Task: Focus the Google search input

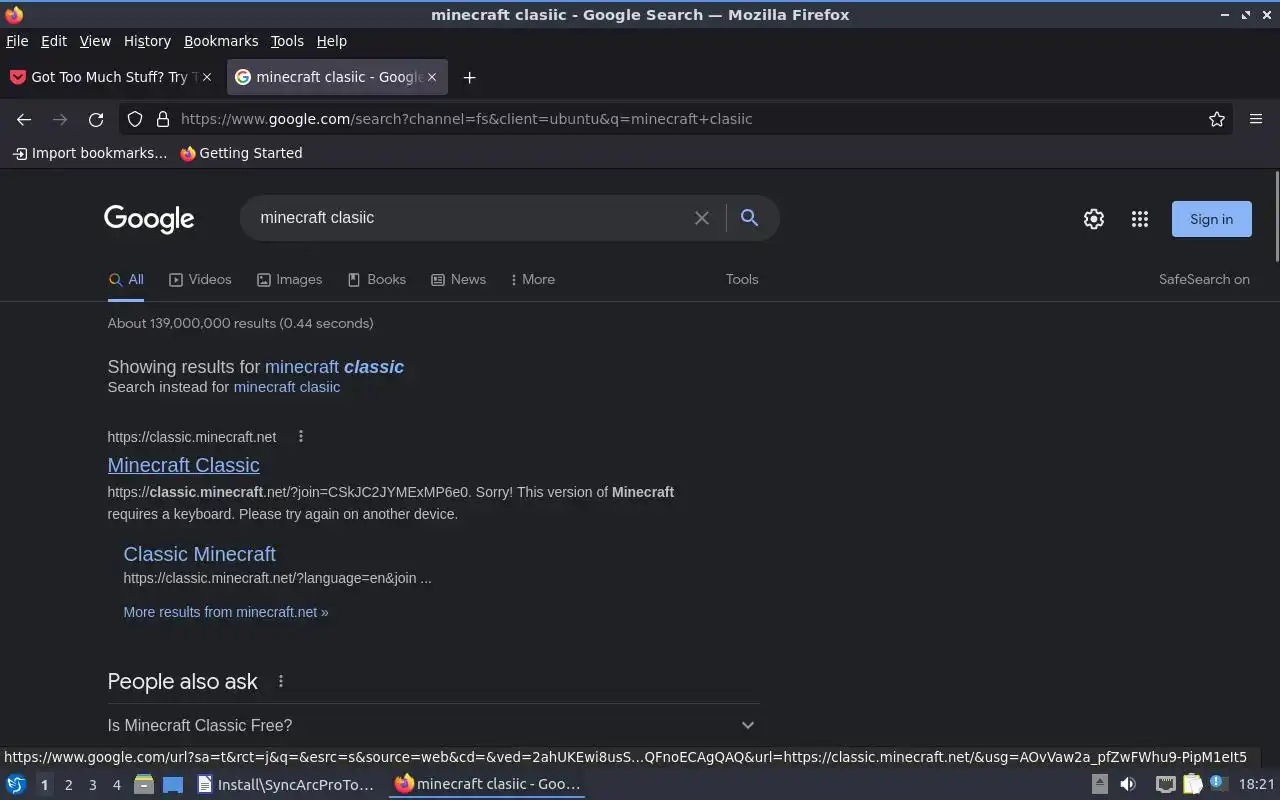Action: (x=470, y=218)
